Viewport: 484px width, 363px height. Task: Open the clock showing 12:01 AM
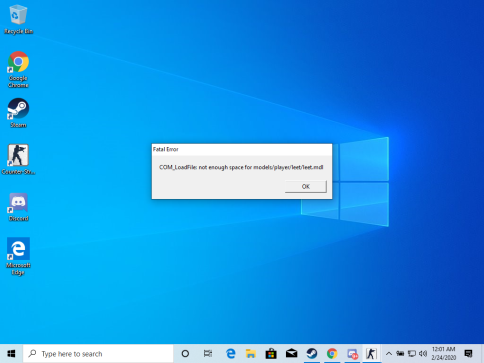(x=444, y=354)
